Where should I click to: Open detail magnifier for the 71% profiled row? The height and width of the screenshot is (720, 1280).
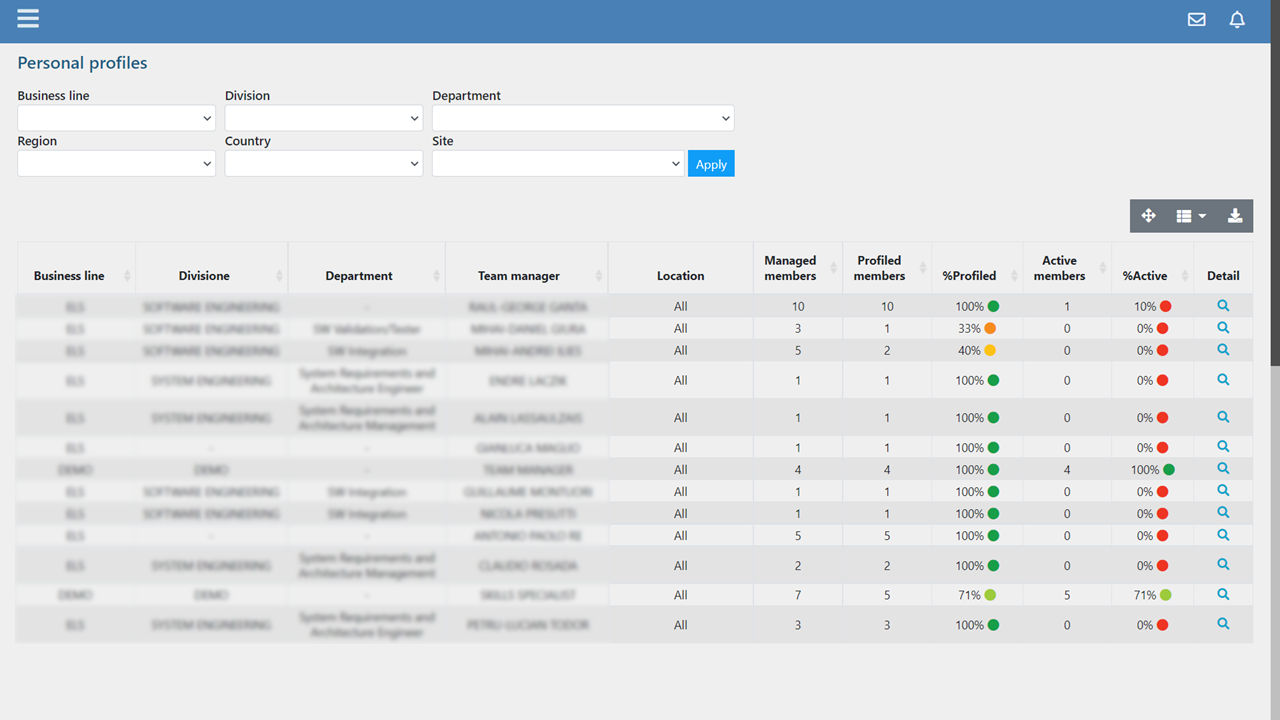[x=1223, y=594]
